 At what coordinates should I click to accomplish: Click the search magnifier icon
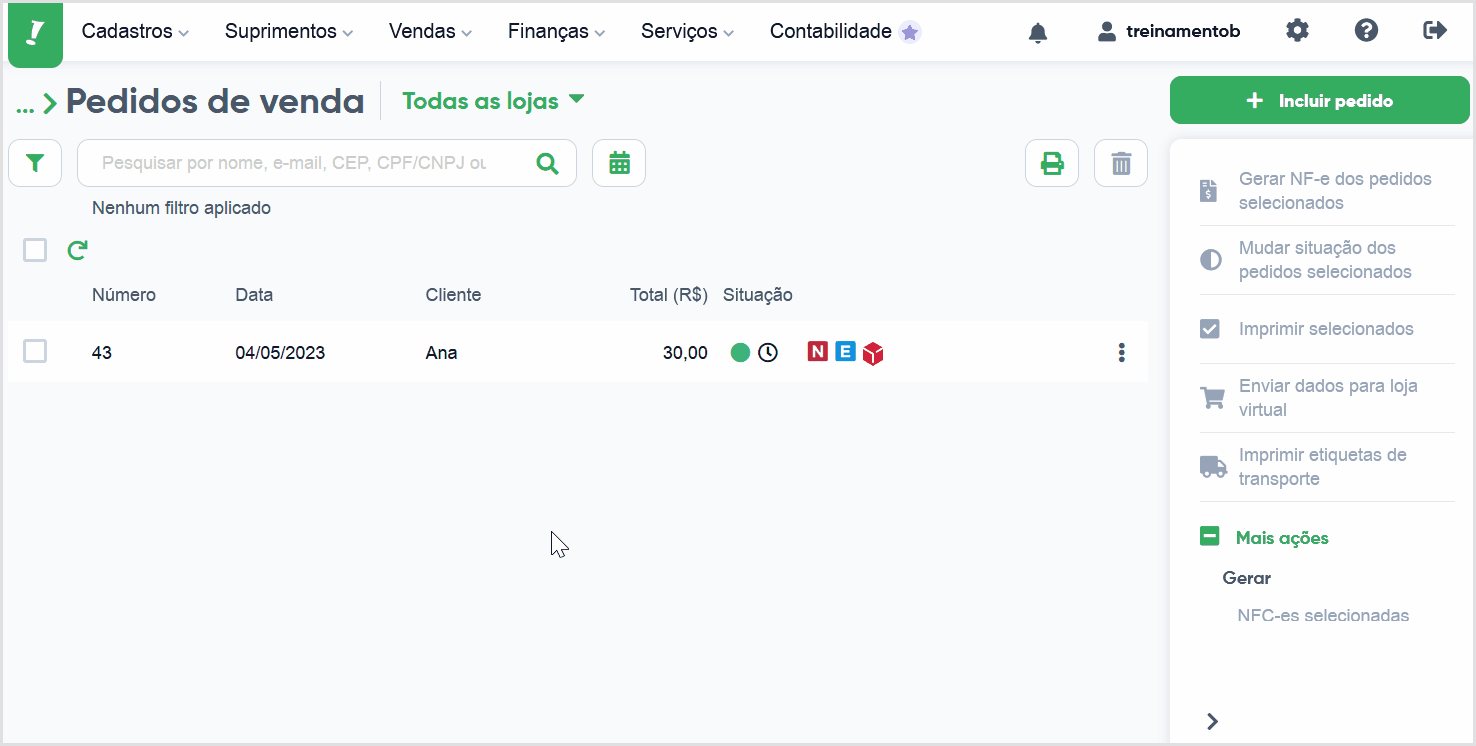(547, 163)
